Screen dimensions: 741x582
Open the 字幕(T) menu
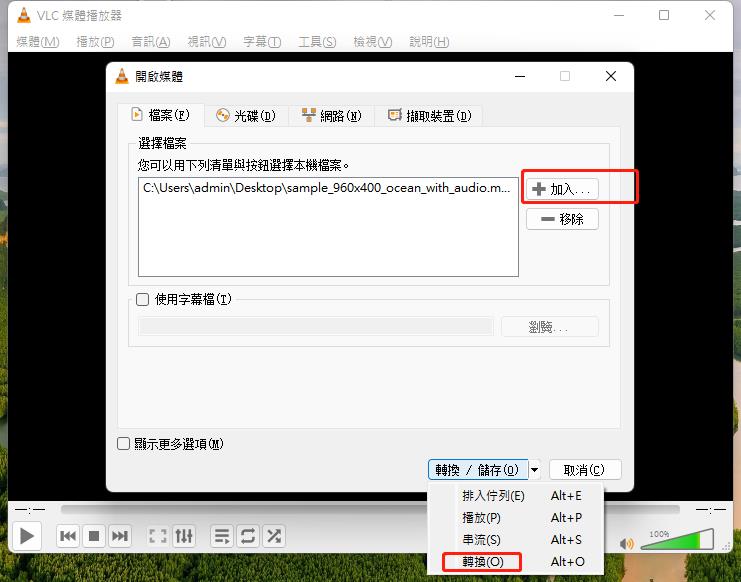coord(262,42)
